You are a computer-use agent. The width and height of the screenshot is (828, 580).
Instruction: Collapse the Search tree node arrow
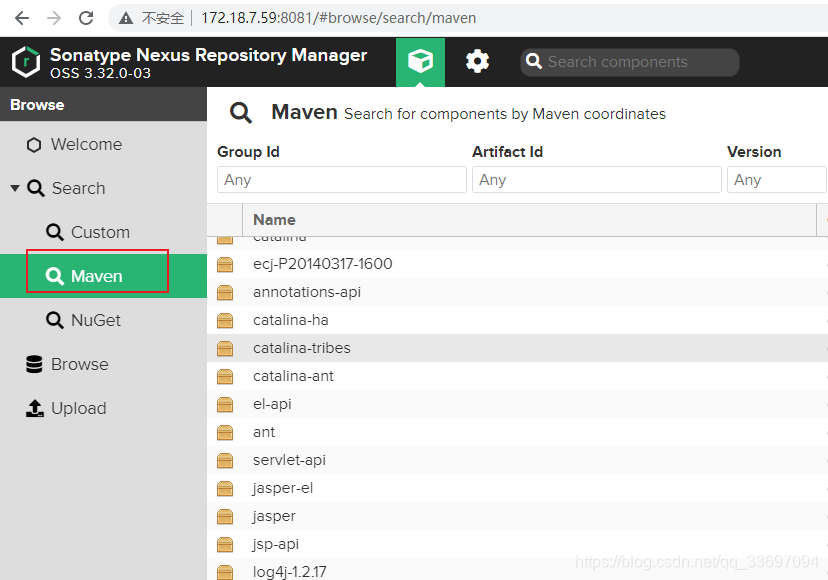click(x=15, y=188)
